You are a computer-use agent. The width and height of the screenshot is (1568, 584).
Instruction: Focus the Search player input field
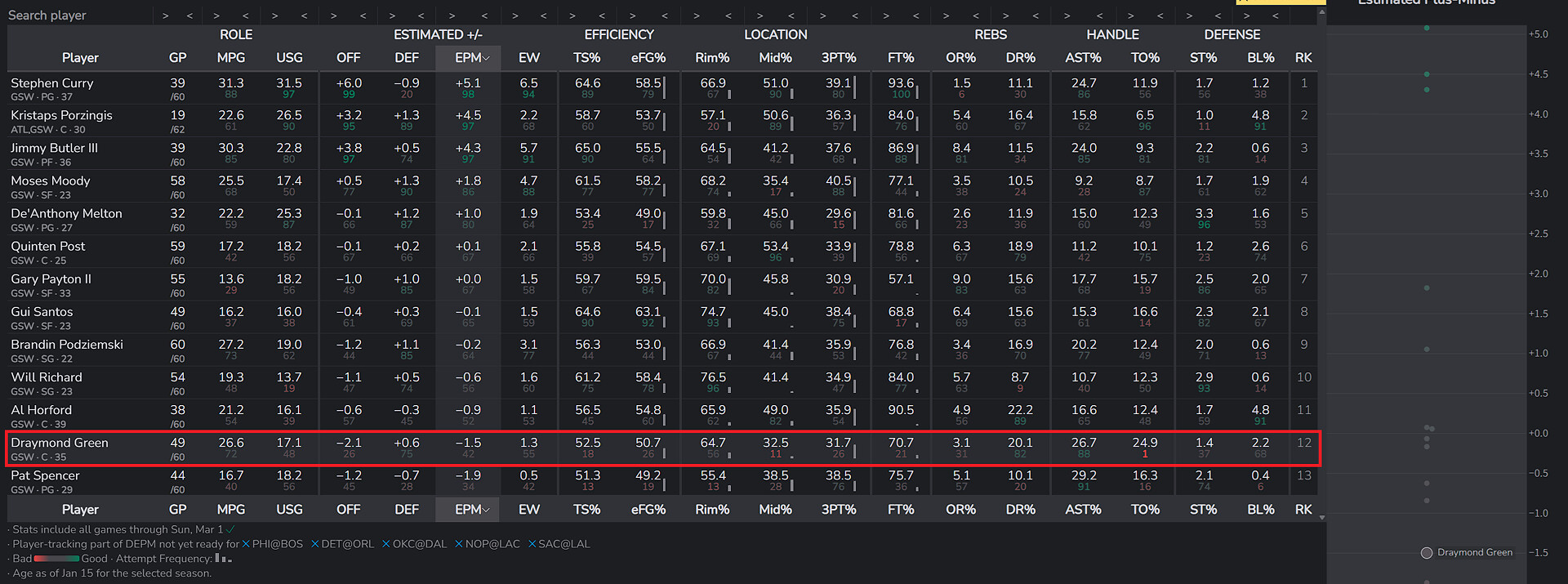pos(78,16)
